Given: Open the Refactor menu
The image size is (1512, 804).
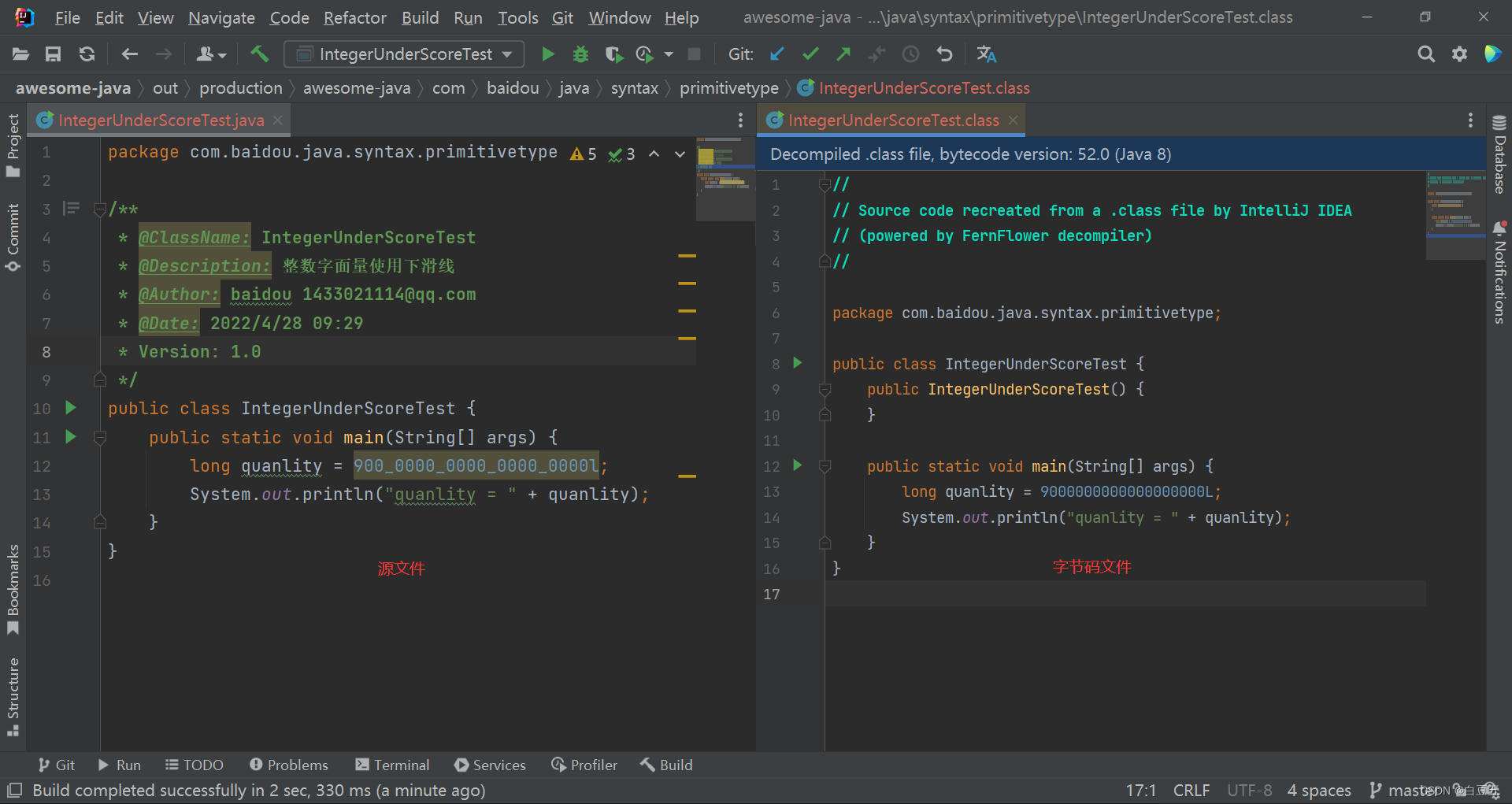Looking at the screenshot, I should click(355, 17).
